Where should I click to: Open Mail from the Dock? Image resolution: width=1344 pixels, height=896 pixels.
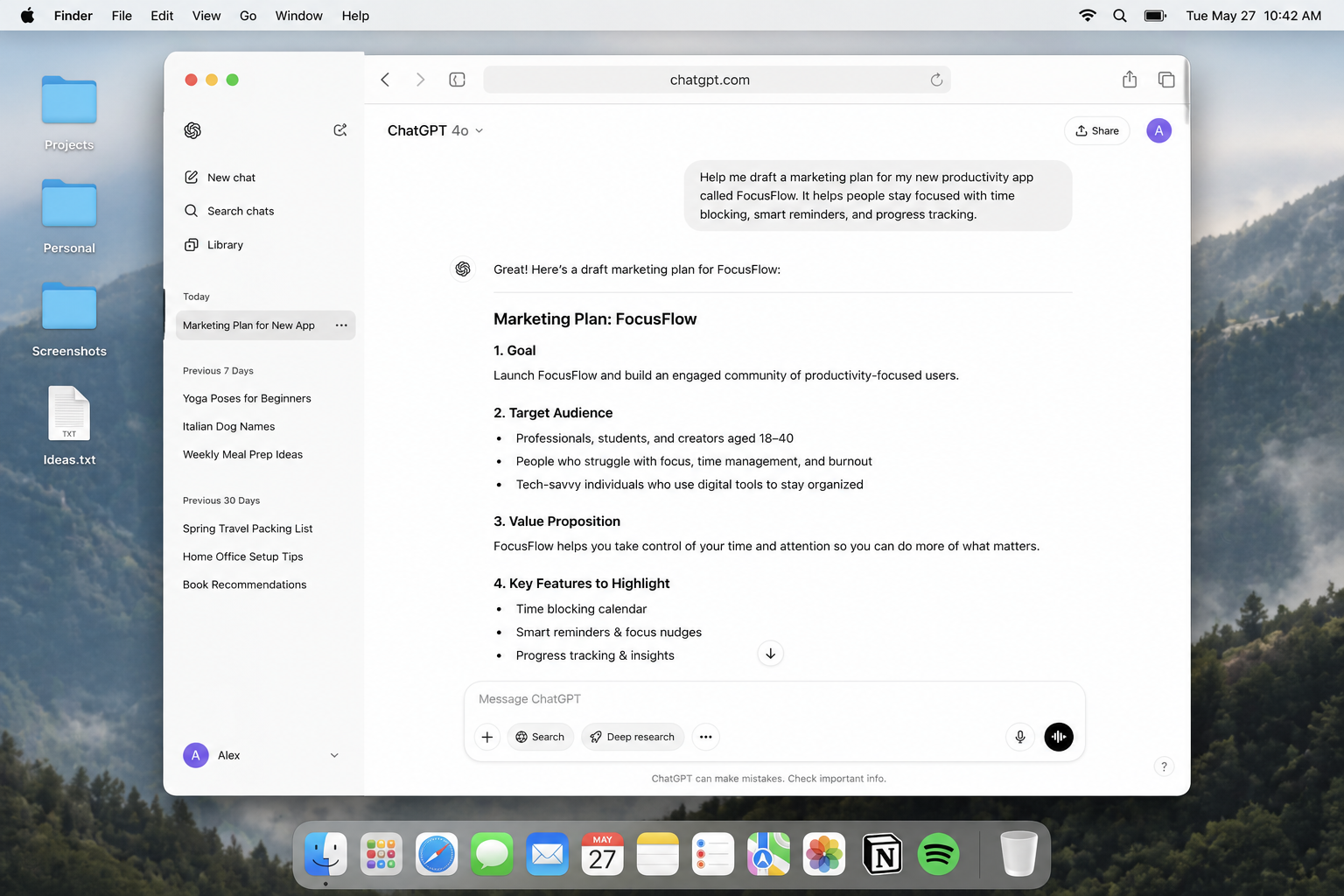click(x=548, y=854)
